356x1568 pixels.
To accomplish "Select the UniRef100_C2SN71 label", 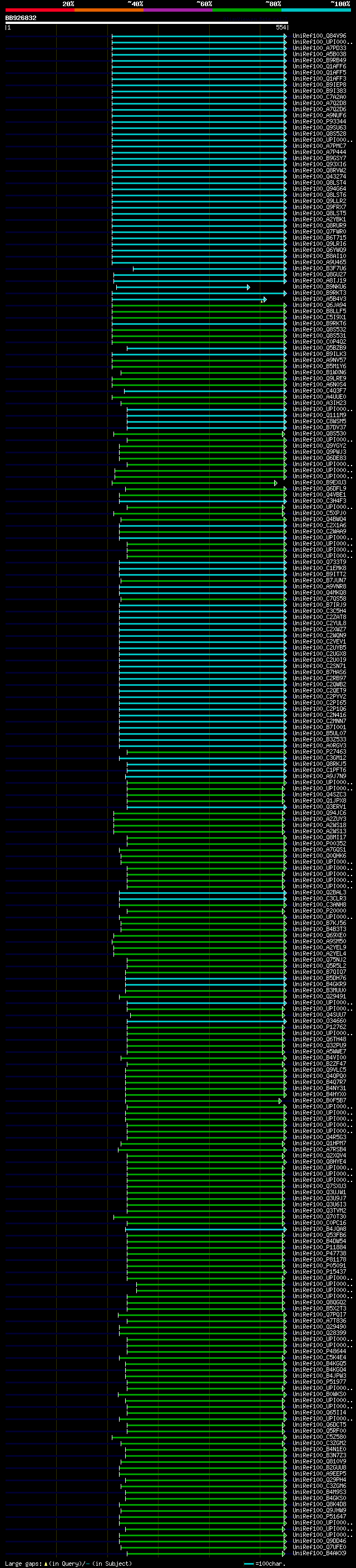I will [319, 666].
